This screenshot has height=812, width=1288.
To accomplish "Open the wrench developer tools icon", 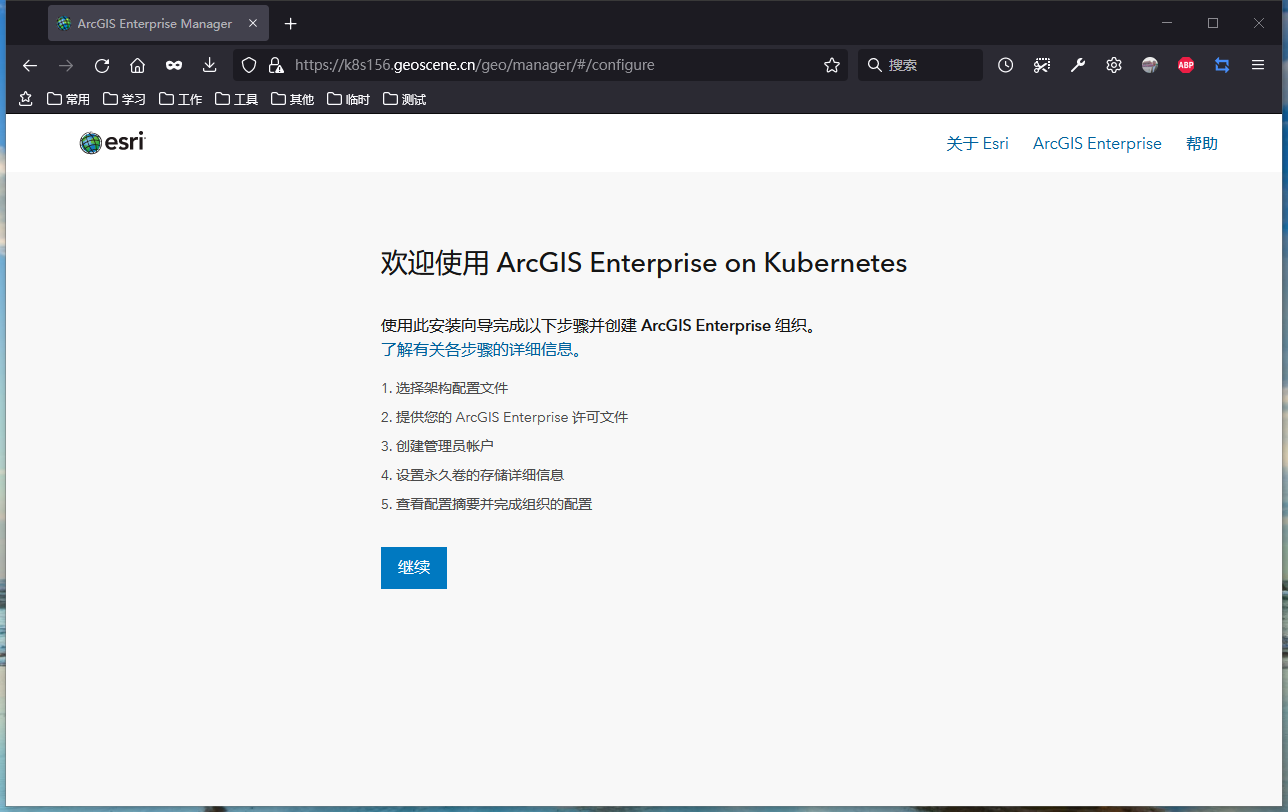I will click(x=1078, y=65).
